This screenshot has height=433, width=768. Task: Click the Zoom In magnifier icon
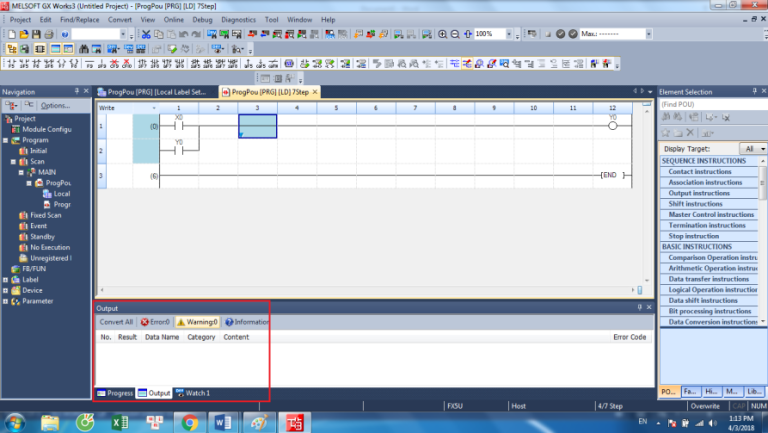(442, 34)
